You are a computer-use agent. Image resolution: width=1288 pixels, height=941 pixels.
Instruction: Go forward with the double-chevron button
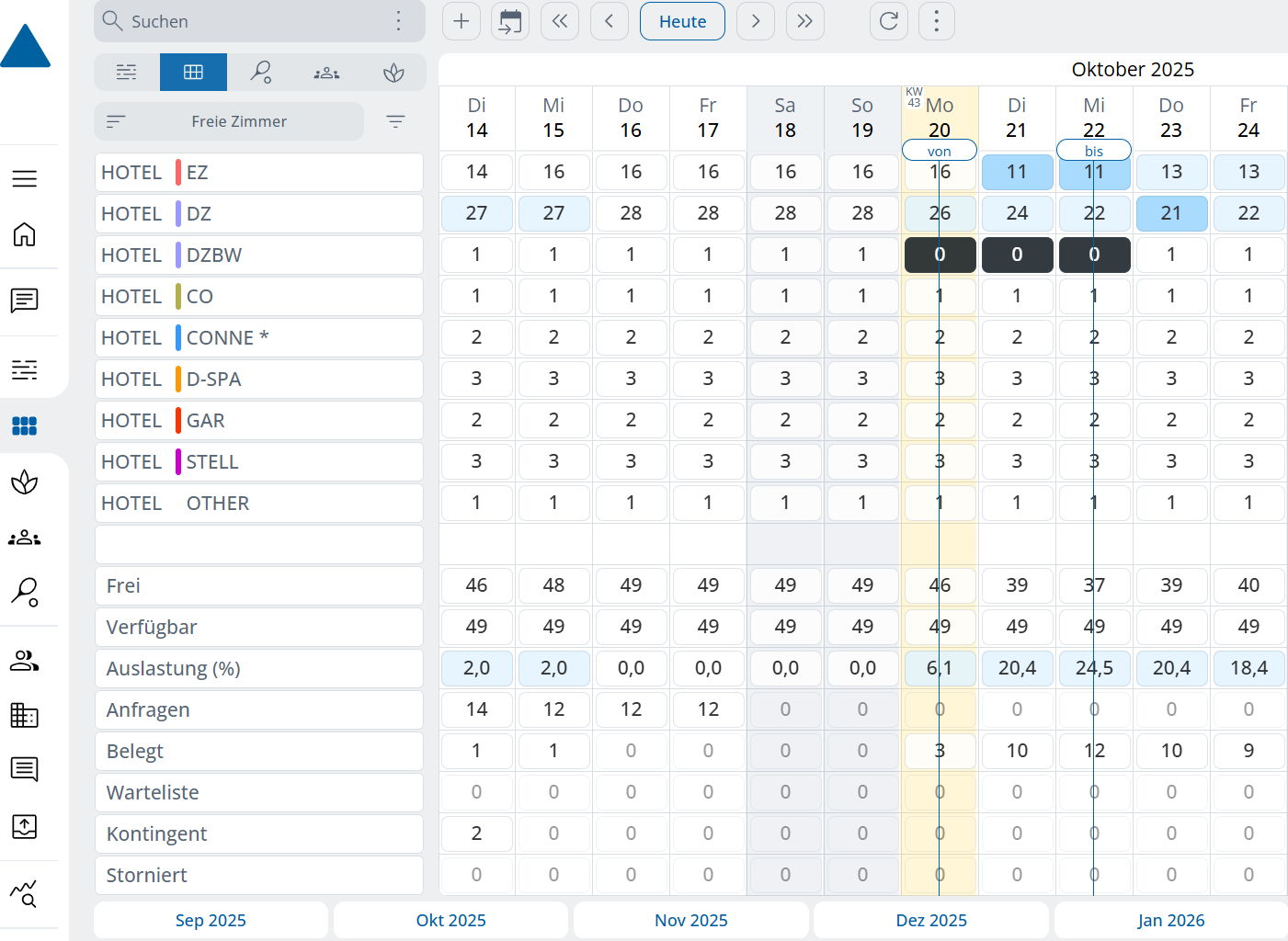pyautogui.click(x=804, y=21)
